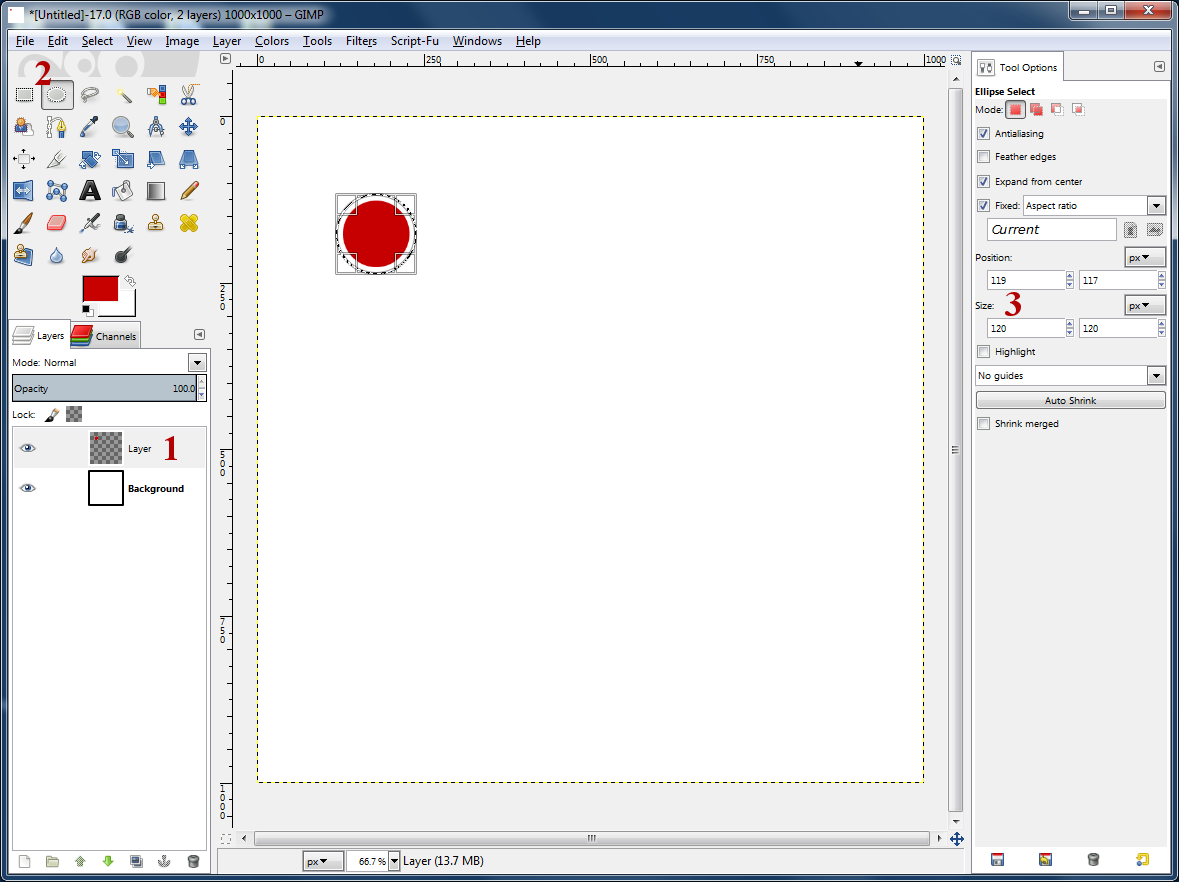This screenshot has width=1179, height=882.
Task: Toggle the Antialiasing checkbox
Action: (x=984, y=133)
